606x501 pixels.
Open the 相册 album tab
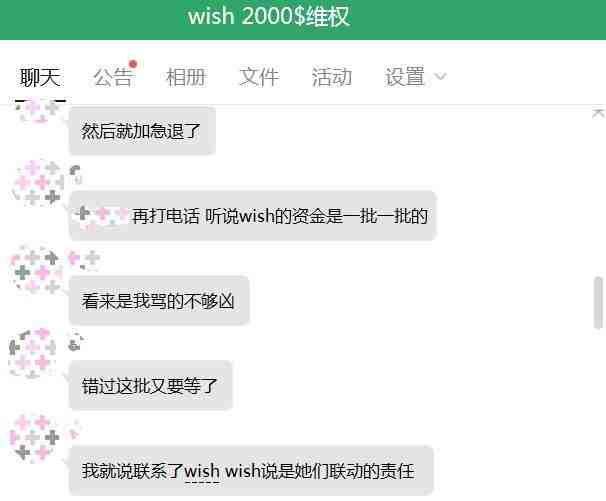186,77
